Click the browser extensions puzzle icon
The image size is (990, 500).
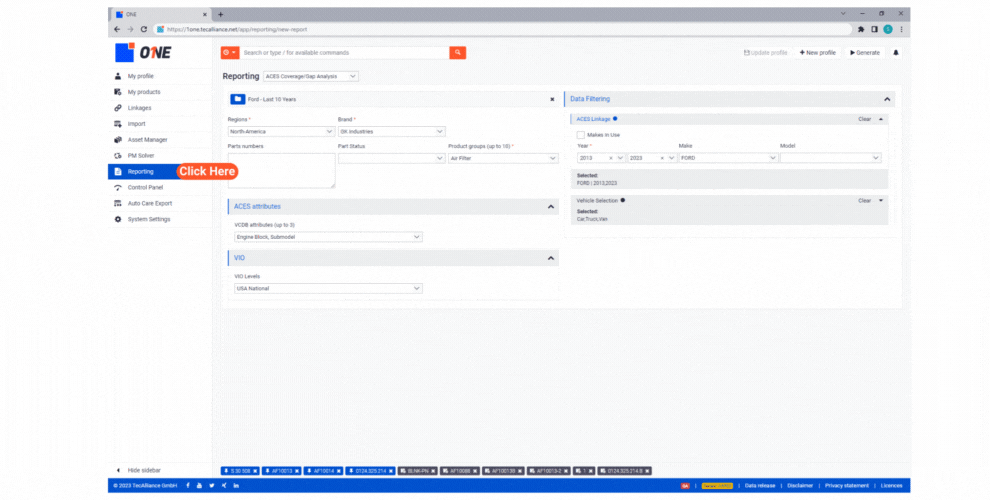pyautogui.click(x=861, y=29)
